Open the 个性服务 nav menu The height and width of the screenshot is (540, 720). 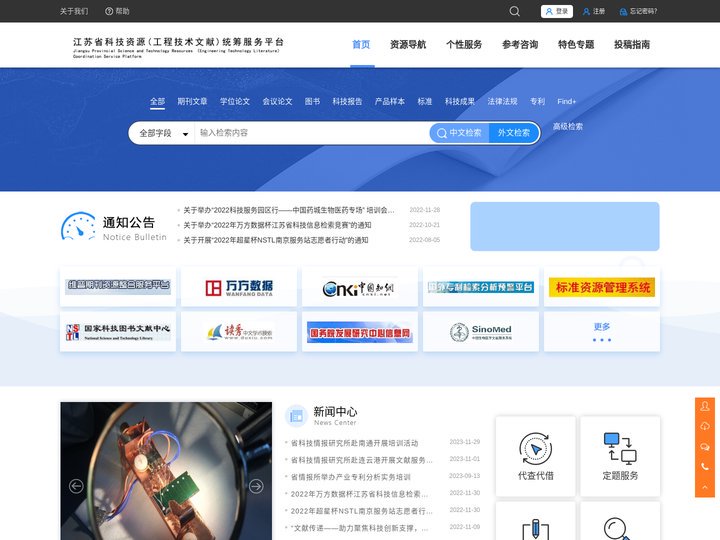(x=464, y=45)
